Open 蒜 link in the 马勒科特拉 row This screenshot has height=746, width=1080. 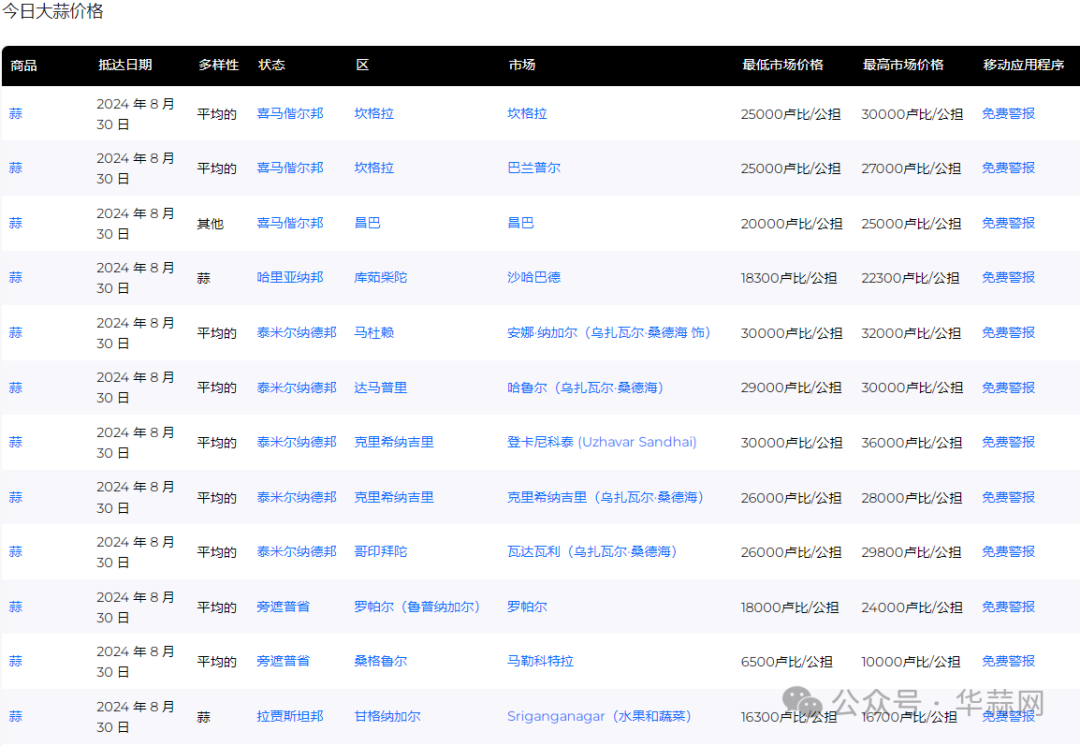(x=15, y=661)
